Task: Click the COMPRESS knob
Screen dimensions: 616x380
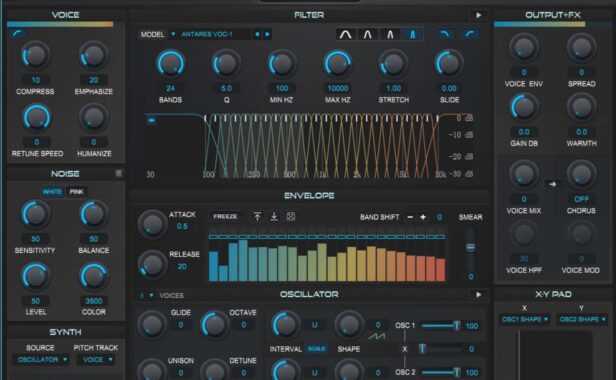Action: [x=35, y=56]
